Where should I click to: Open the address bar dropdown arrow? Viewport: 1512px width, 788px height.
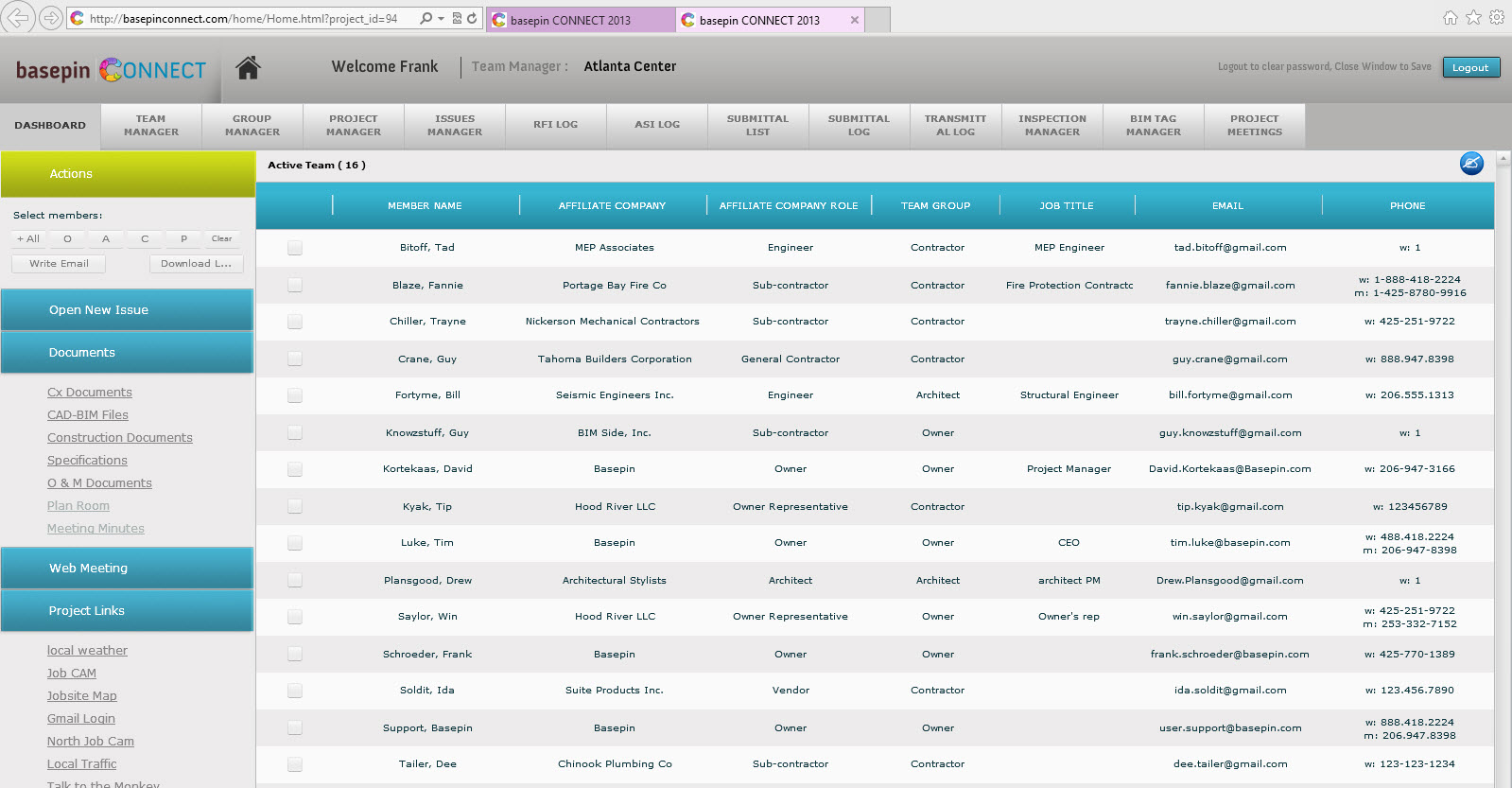[x=442, y=18]
